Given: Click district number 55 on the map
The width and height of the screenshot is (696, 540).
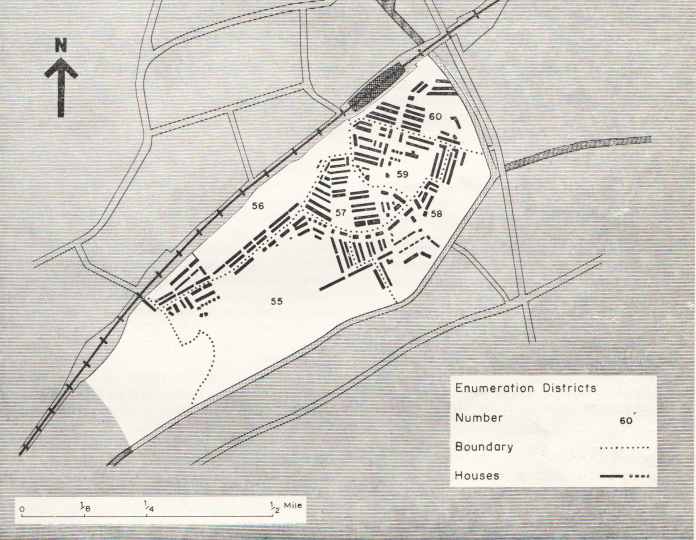Looking at the screenshot, I should coord(277,300).
